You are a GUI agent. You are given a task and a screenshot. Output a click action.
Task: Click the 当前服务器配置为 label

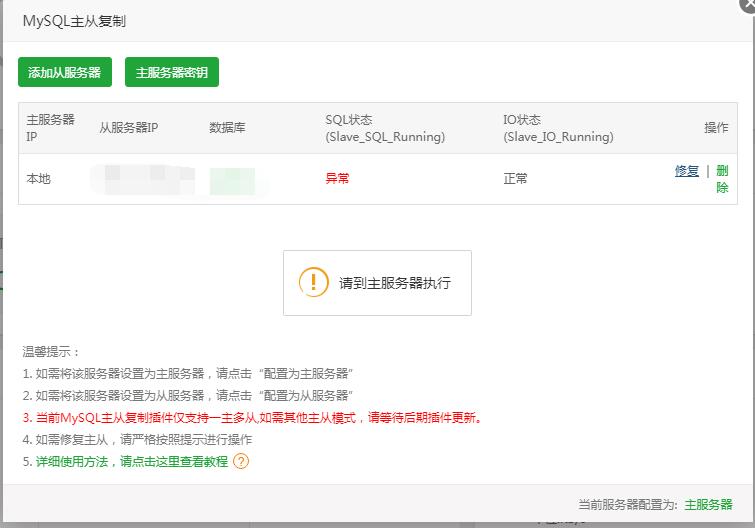coord(627,504)
